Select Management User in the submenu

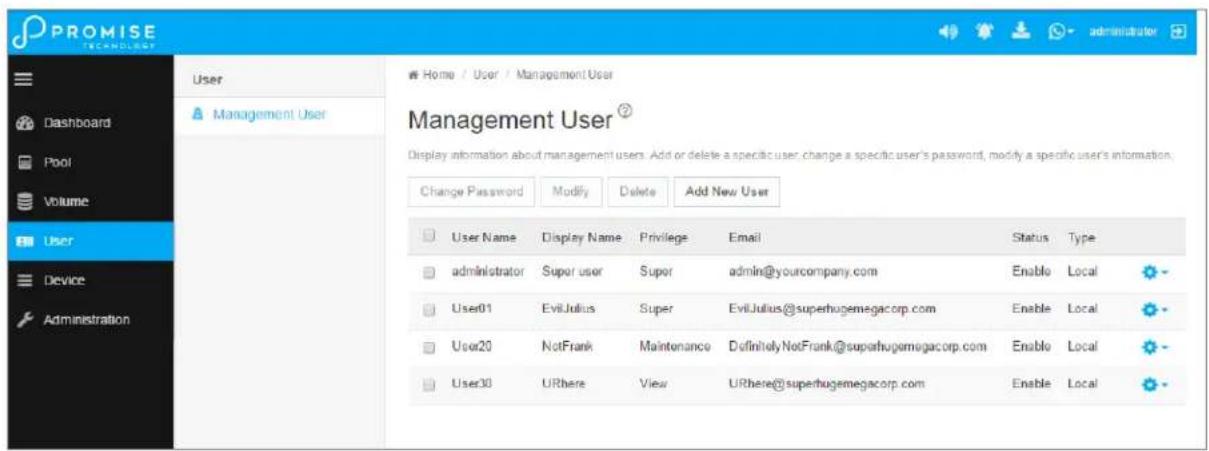tap(279, 116)
